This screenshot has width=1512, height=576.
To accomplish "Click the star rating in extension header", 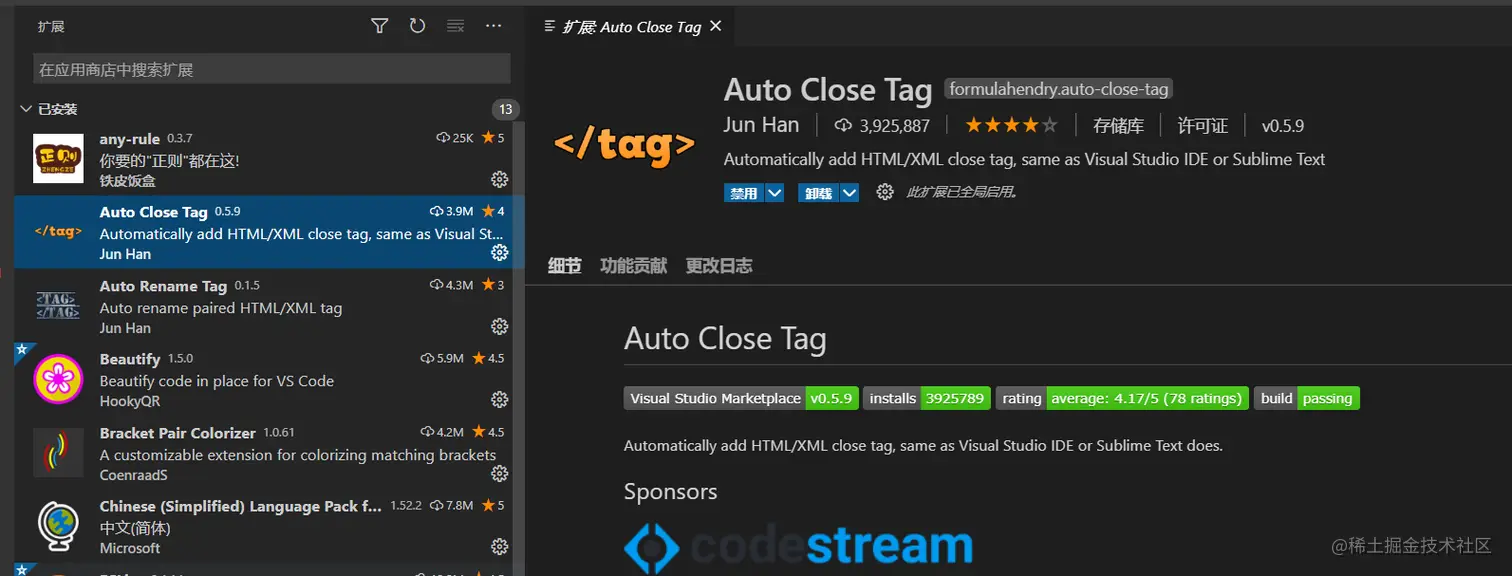I will 1011,126.
